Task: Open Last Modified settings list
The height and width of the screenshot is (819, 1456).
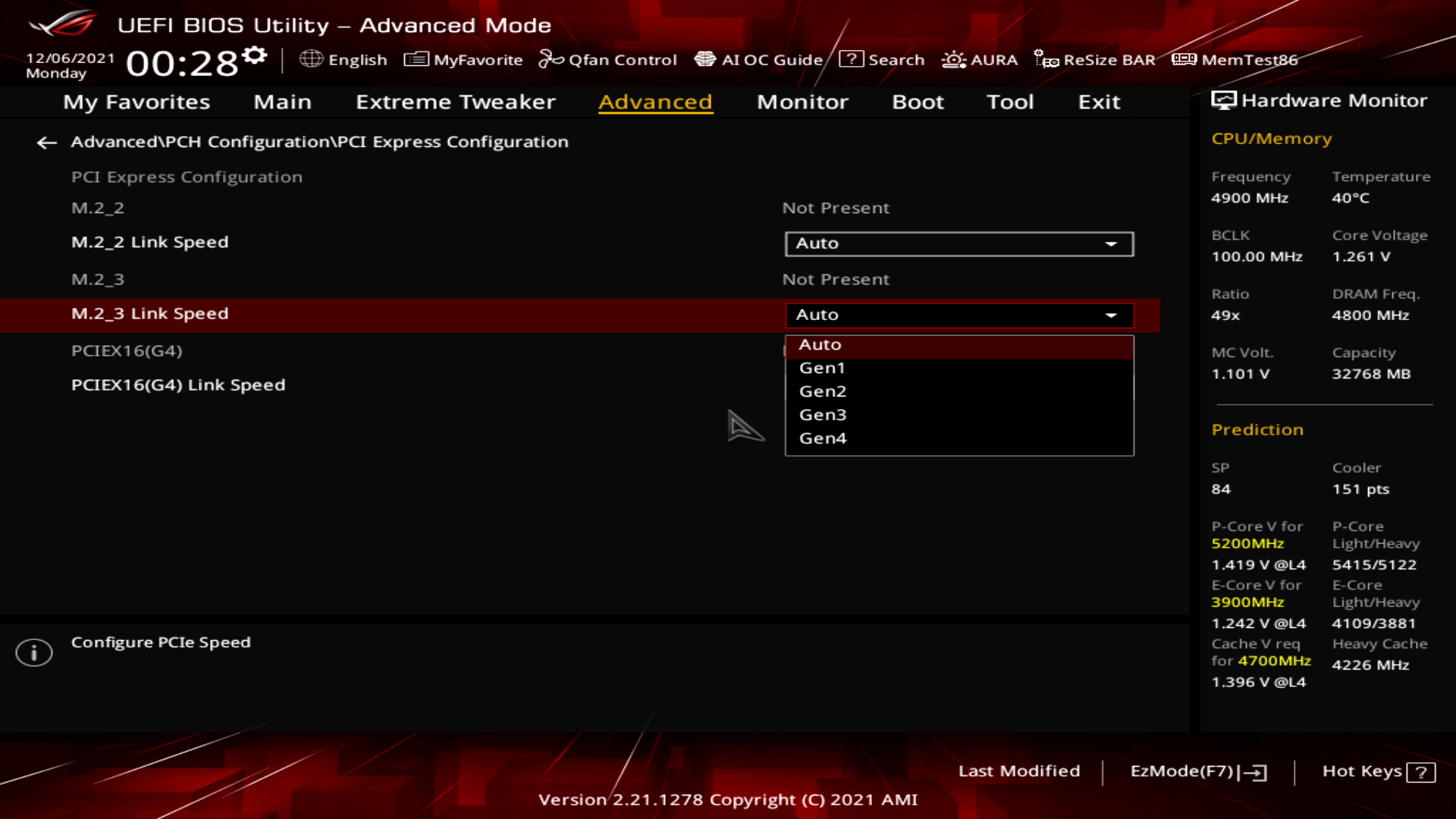Action: [1018, 771]
